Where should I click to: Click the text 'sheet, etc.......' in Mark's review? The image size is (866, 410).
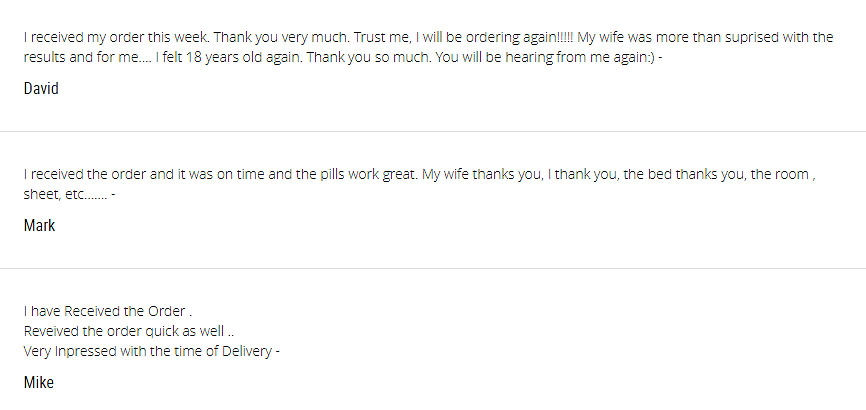coord(65,194)
